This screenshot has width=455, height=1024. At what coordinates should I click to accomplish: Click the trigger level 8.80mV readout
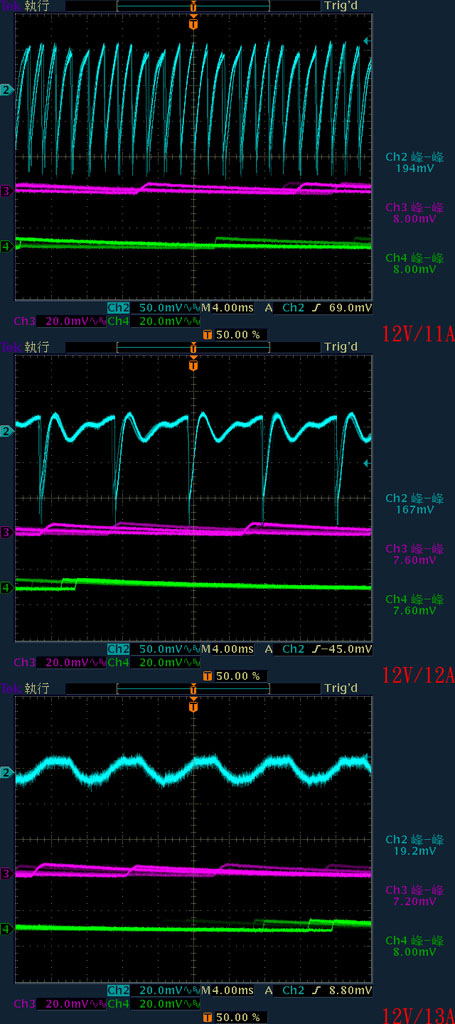352,991
